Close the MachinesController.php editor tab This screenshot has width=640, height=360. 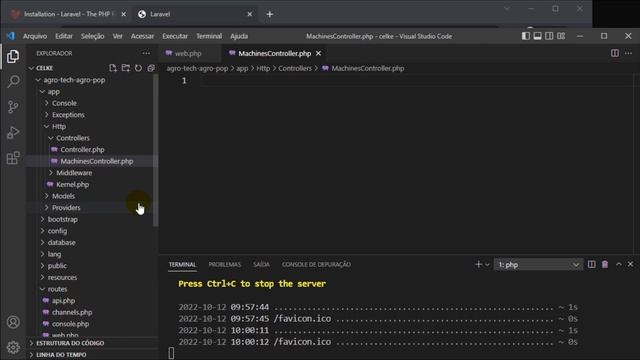point(318,53)
